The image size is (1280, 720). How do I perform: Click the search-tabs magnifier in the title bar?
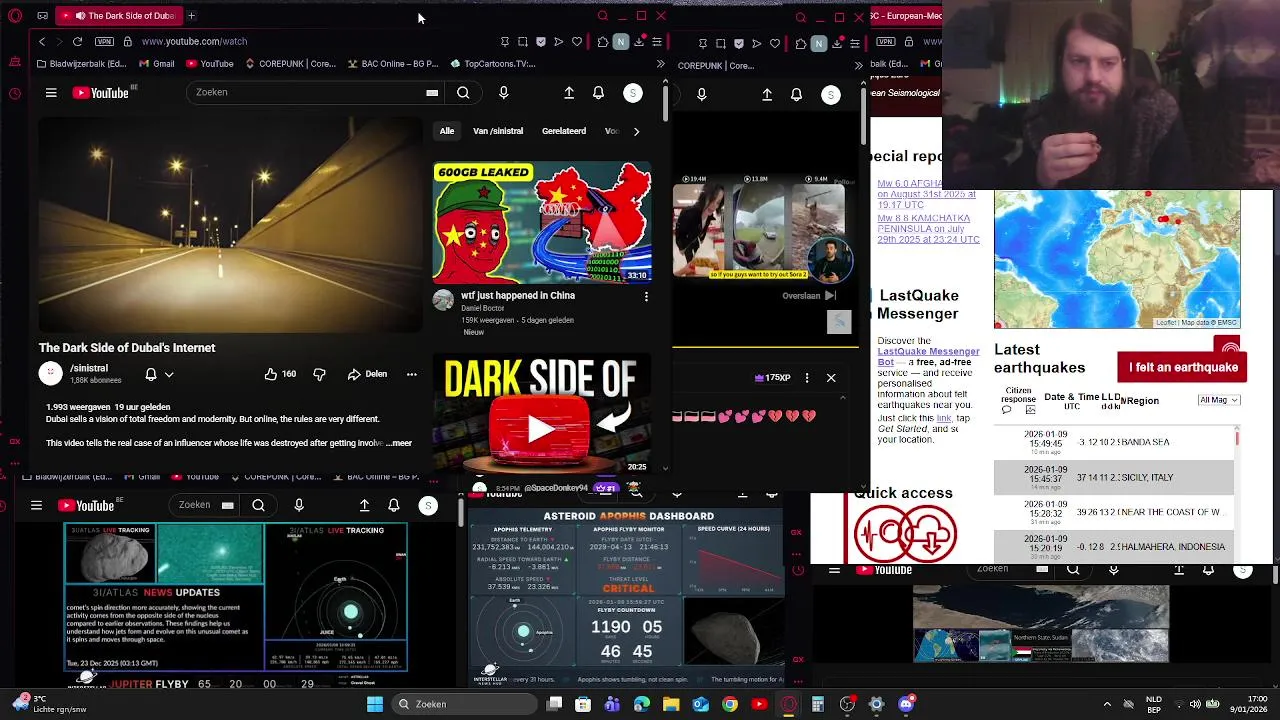coord(602,16)
